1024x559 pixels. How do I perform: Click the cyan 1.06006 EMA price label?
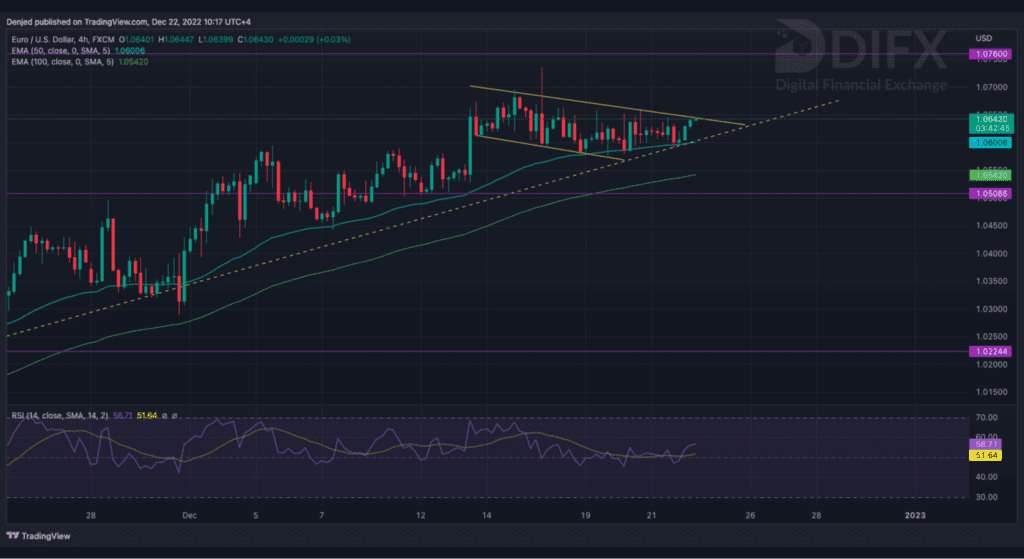988,143
